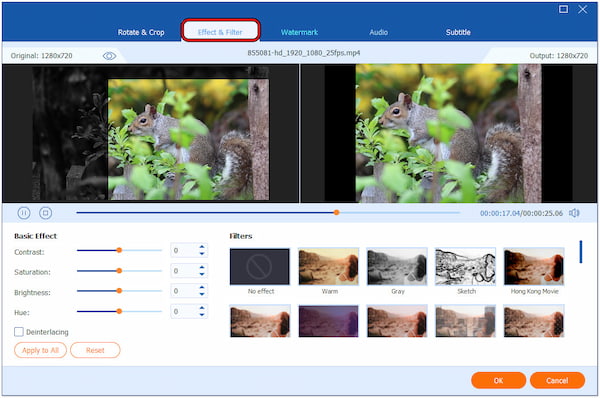The width and height of the screenshot is (600, 398).
Task: Click the Original: 1280x720 label
Action: (x=41, y=55)
